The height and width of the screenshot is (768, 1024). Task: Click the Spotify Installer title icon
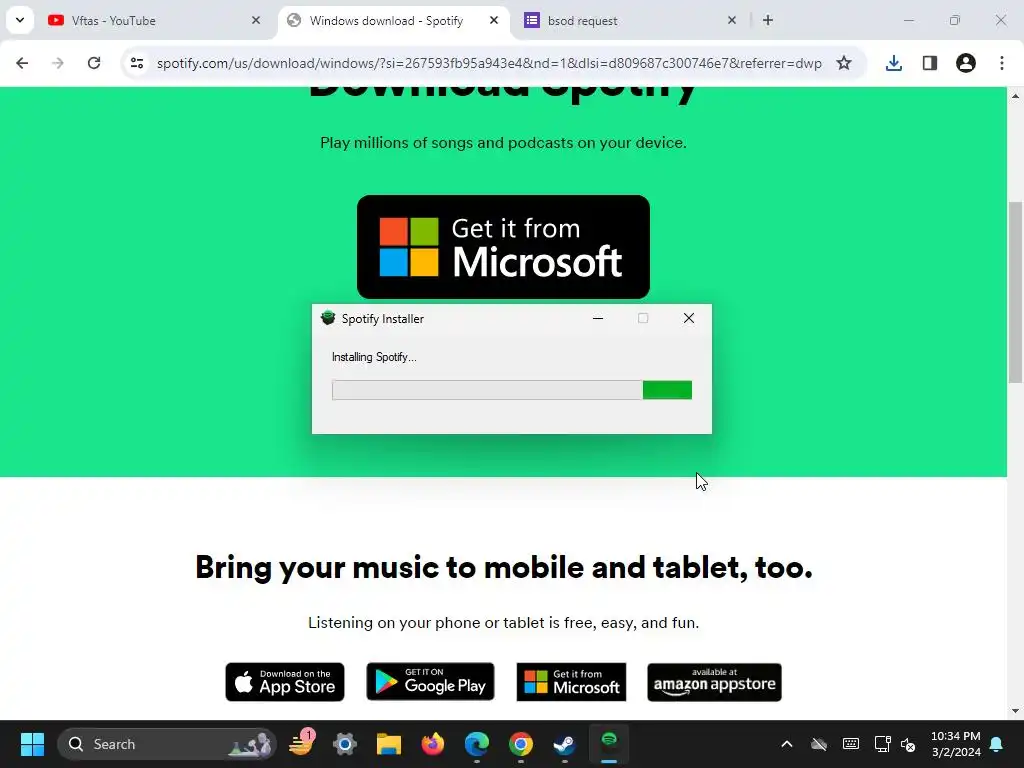click(x=328, y=318)
